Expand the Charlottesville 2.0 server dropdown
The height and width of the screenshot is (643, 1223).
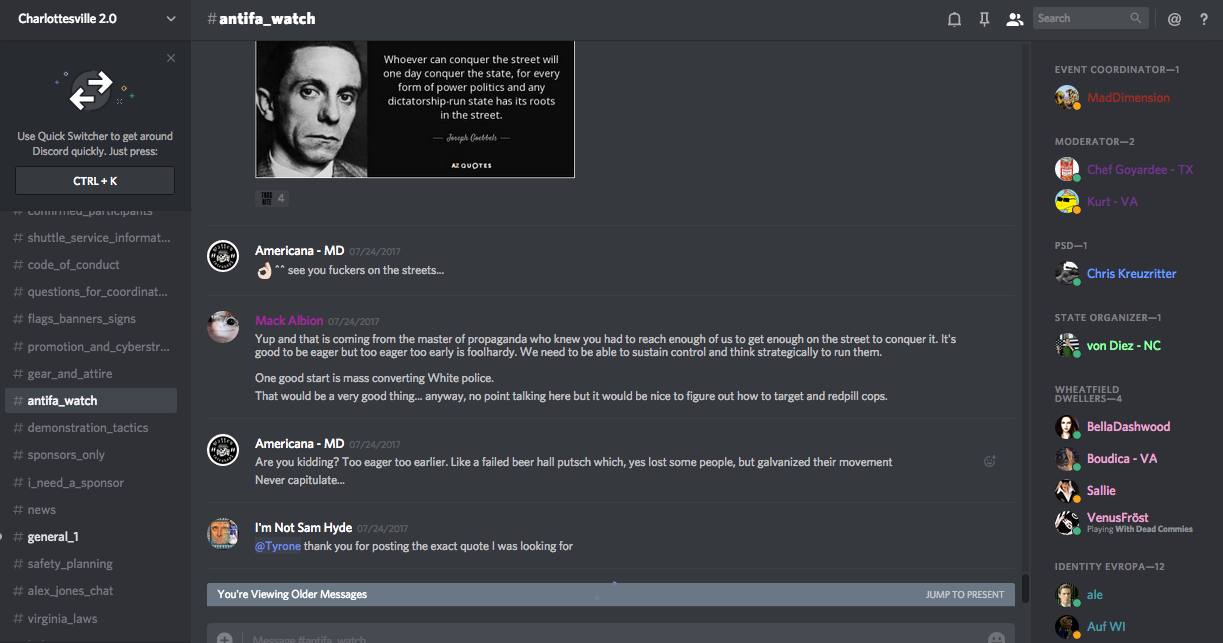click(171, 19)
